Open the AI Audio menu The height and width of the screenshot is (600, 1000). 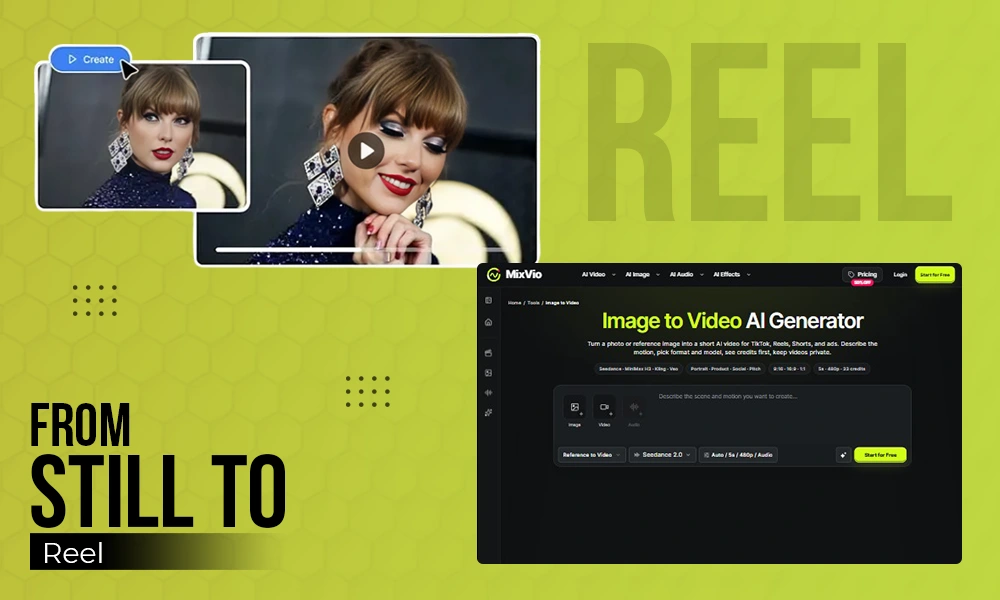pos(681,274)
